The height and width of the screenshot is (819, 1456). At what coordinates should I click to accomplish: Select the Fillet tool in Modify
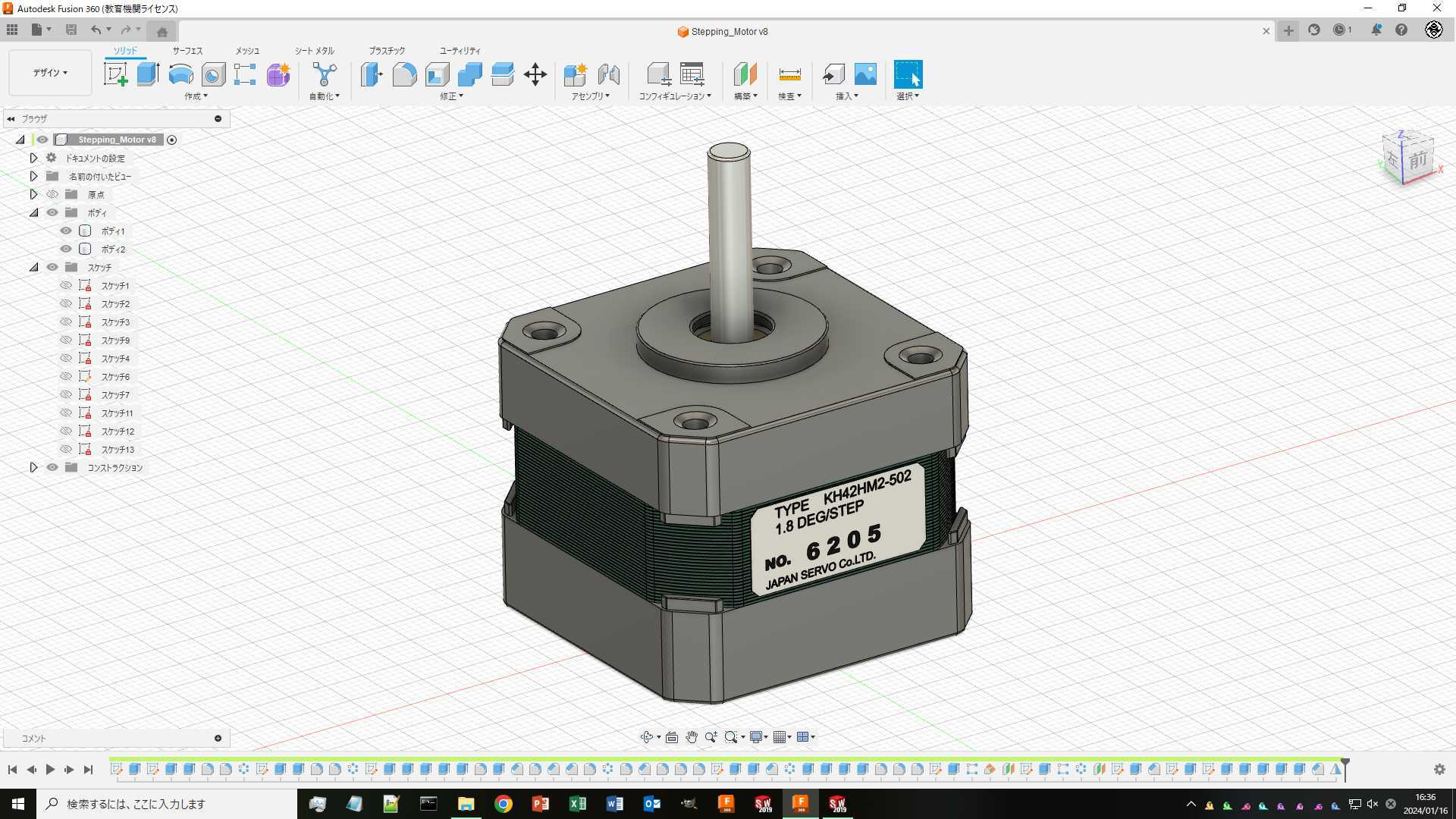click(x=404, y=74)
